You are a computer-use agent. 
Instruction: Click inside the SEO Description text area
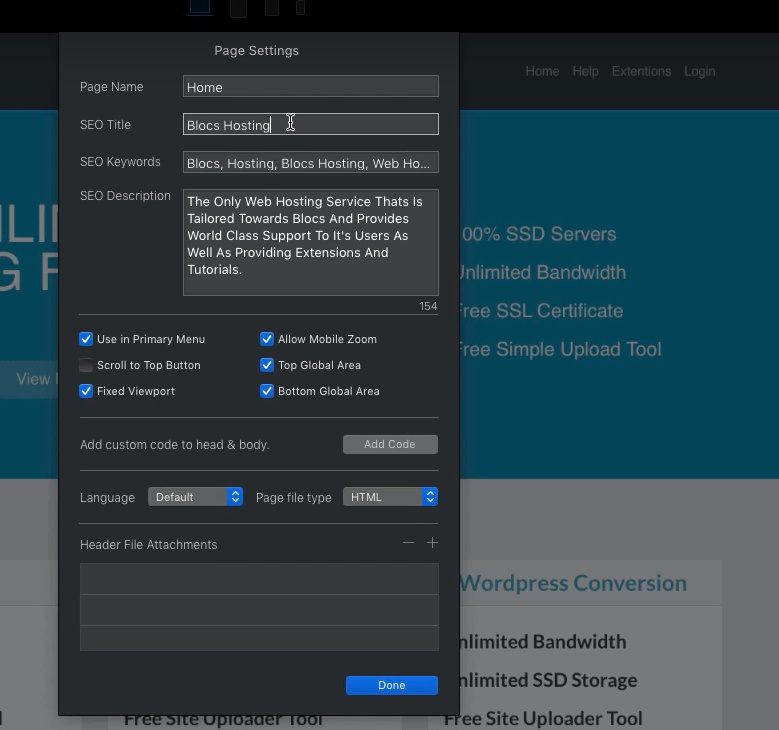pyautogui.click(x=310, y=242)
